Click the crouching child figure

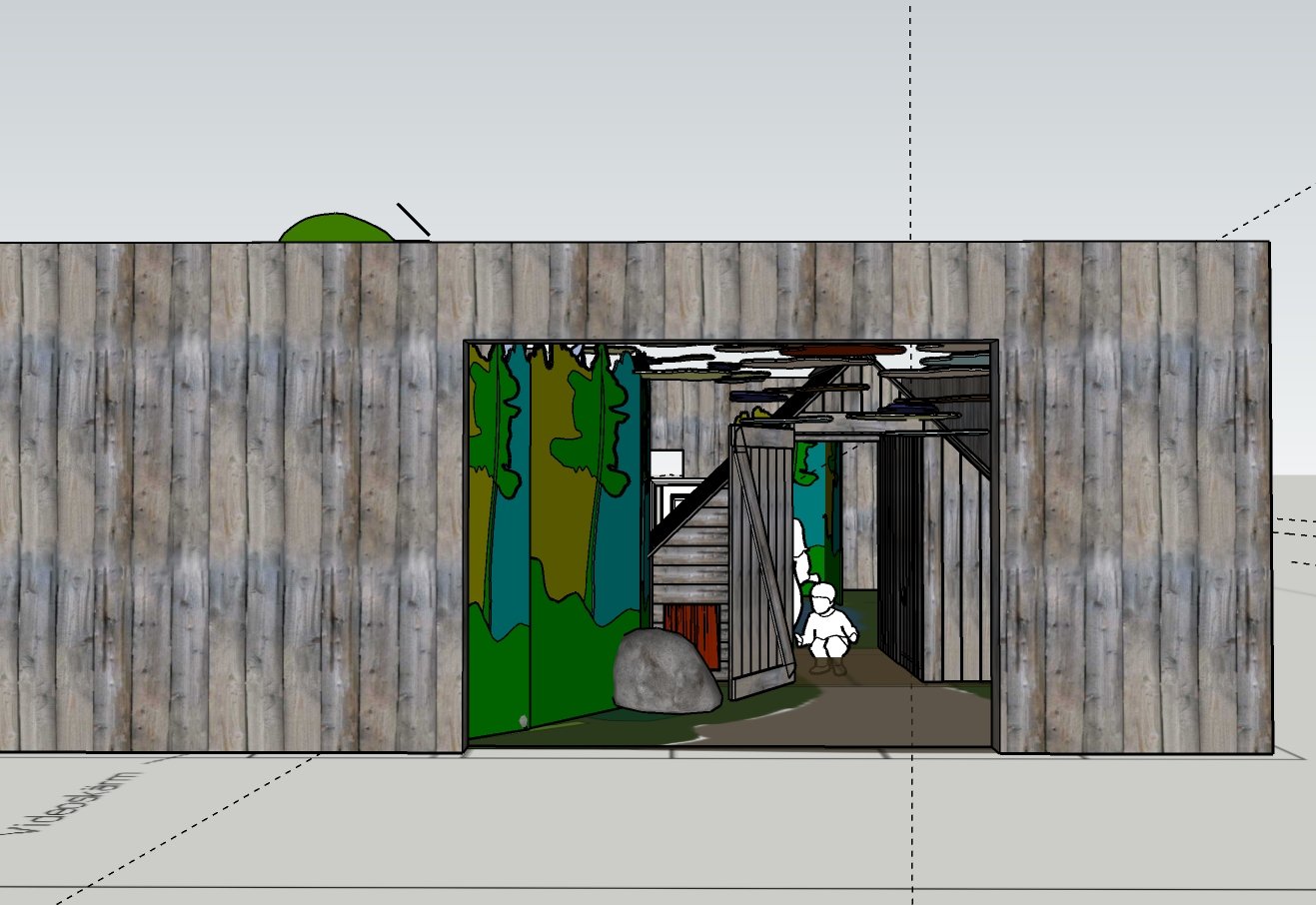[826, 629]
